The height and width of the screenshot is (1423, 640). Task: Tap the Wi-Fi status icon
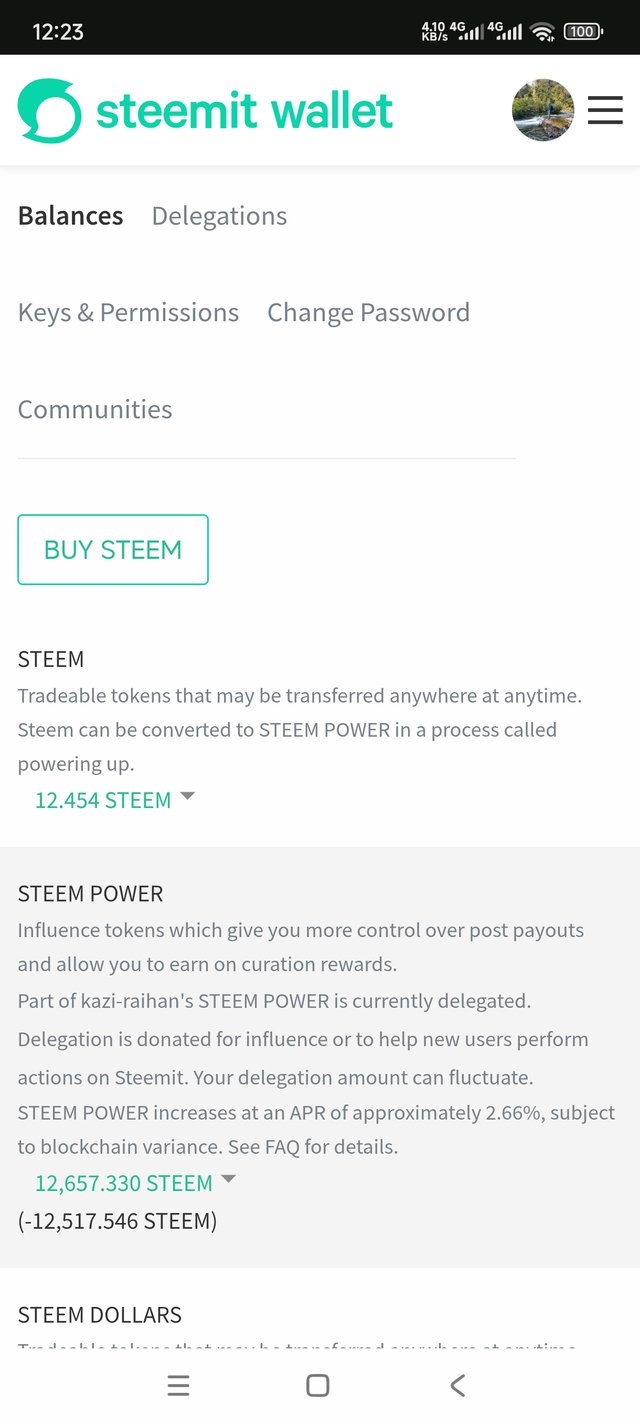(542, 32)
